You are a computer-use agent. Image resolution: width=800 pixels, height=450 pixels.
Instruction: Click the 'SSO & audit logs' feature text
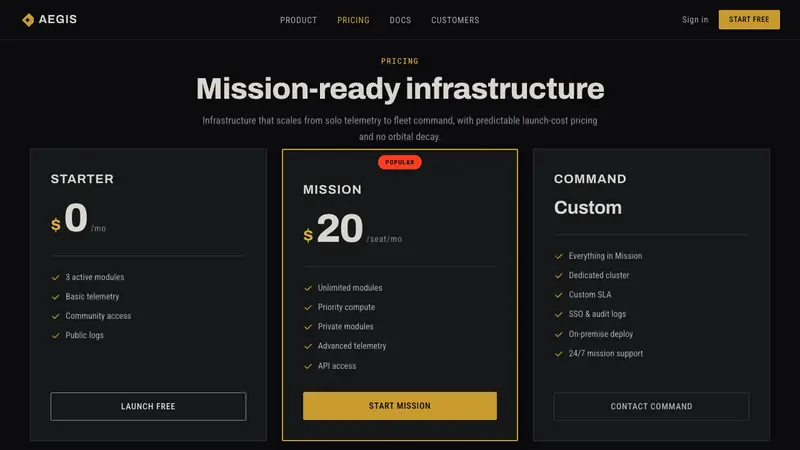pos(597,314)
